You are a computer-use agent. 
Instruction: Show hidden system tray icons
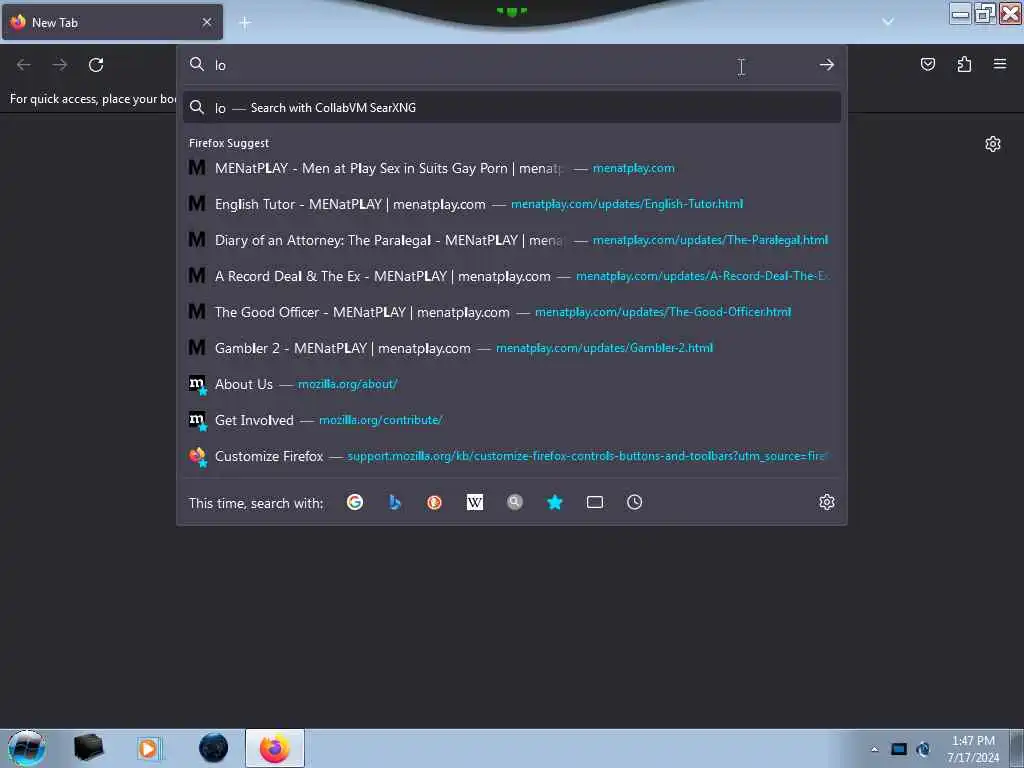point(874,749)
